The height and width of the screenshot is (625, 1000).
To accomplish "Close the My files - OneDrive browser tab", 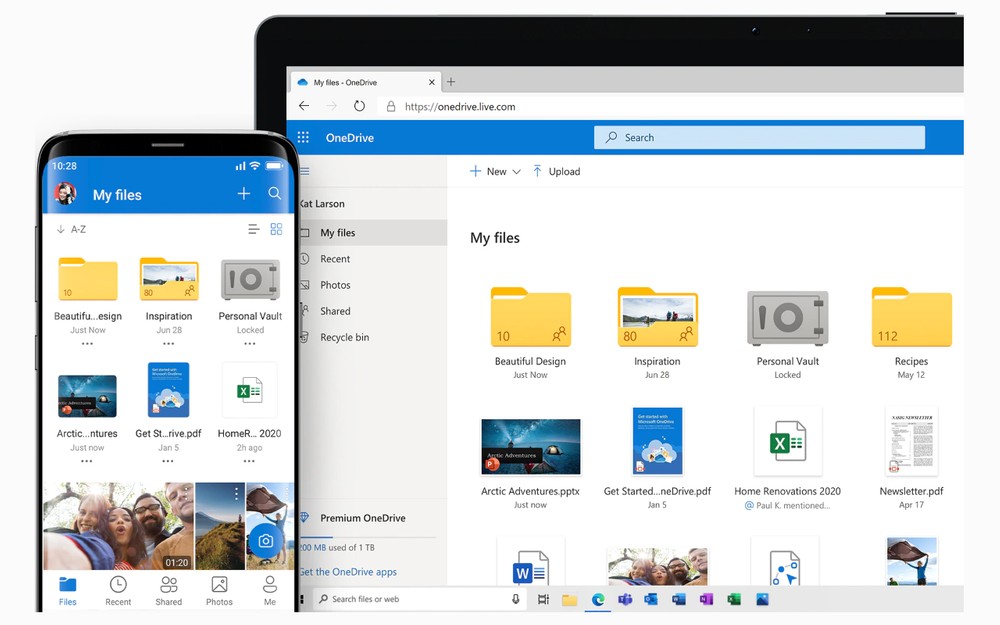I will pyautogui.click(x=432, y=82).
